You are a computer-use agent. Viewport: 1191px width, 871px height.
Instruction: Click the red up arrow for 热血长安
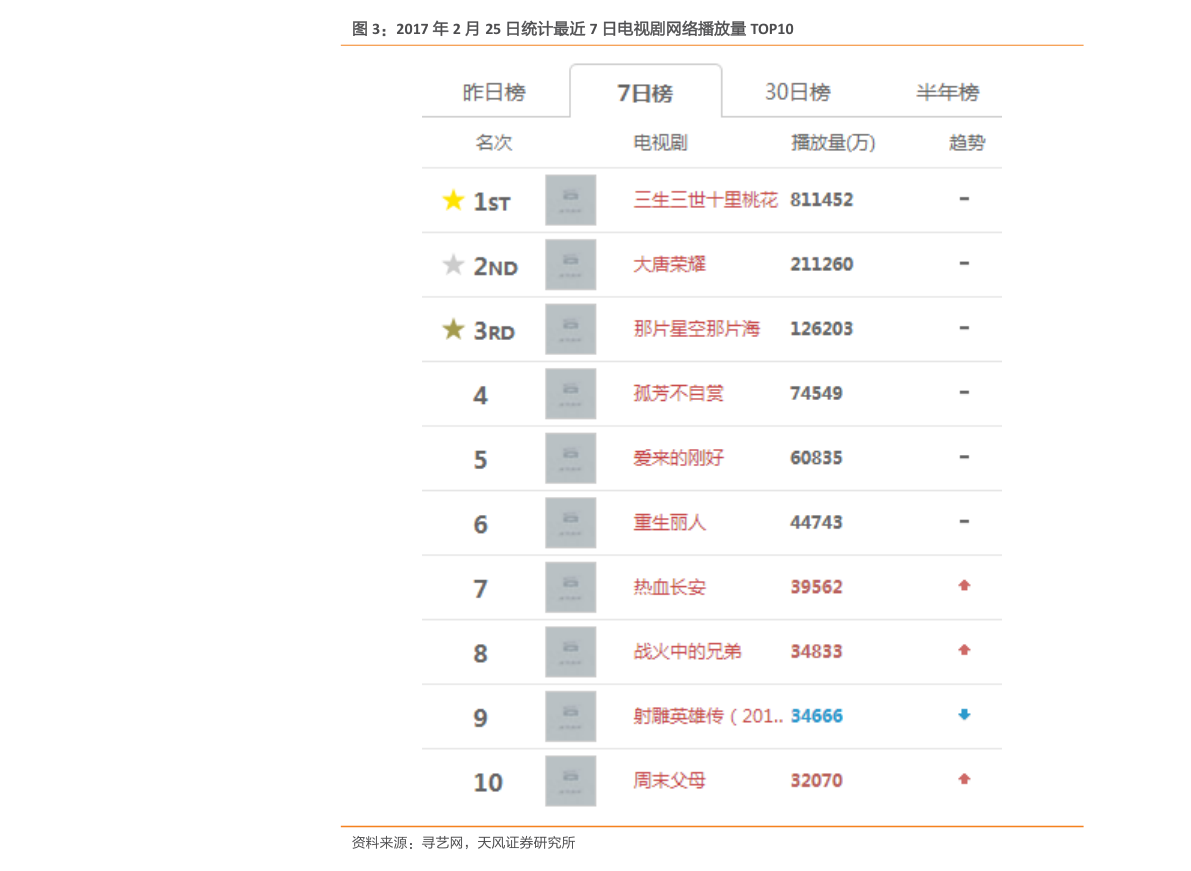point(964,585)
